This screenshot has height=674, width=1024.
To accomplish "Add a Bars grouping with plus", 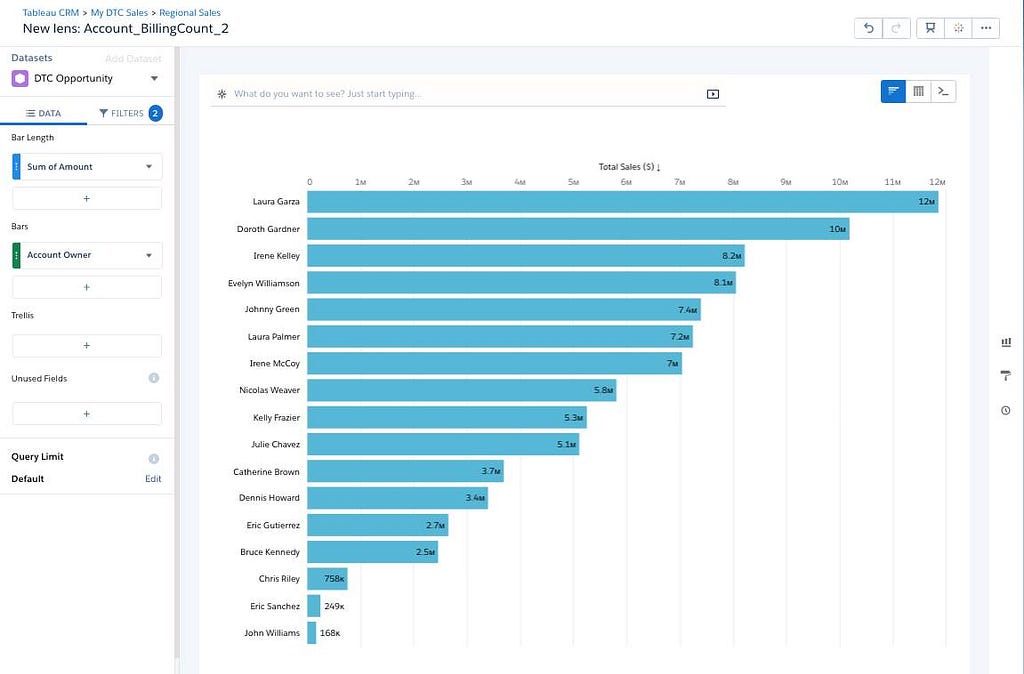I will (x=87, y=287).
